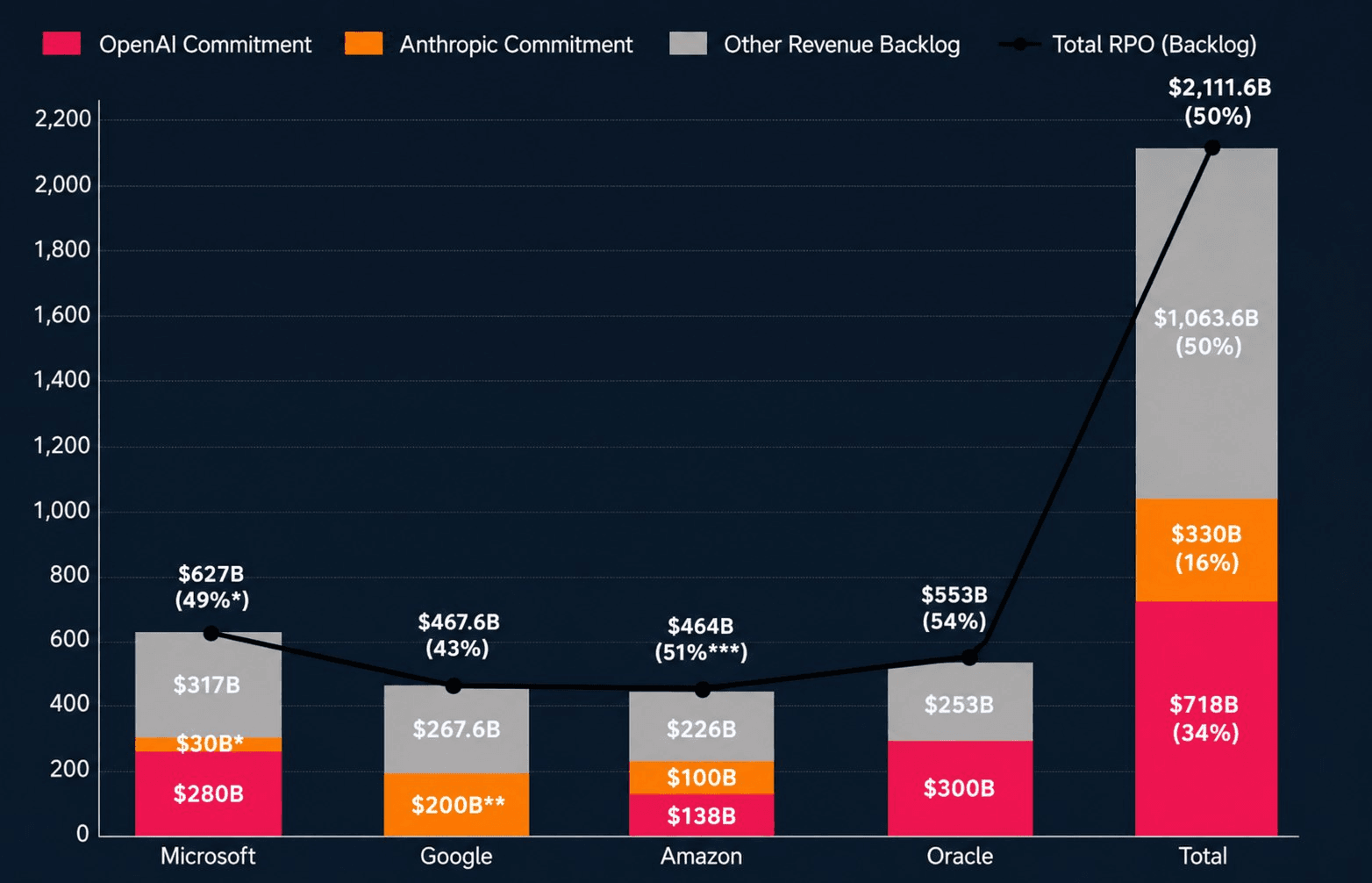Click the "$467.6B (43%)" data label
1372x883 pixels.
(458, 635)
